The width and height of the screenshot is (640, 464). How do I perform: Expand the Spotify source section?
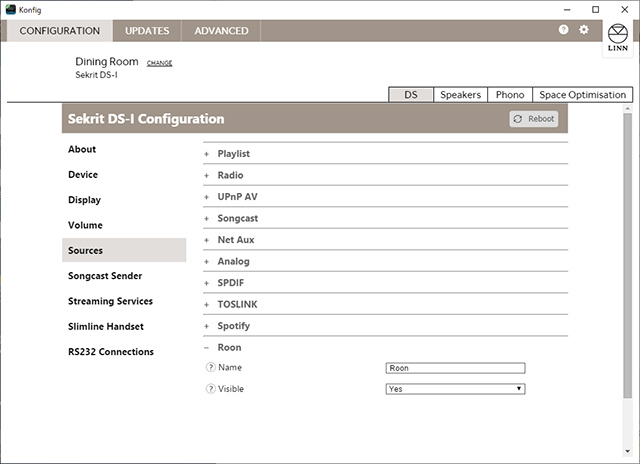tap(385, 326)
